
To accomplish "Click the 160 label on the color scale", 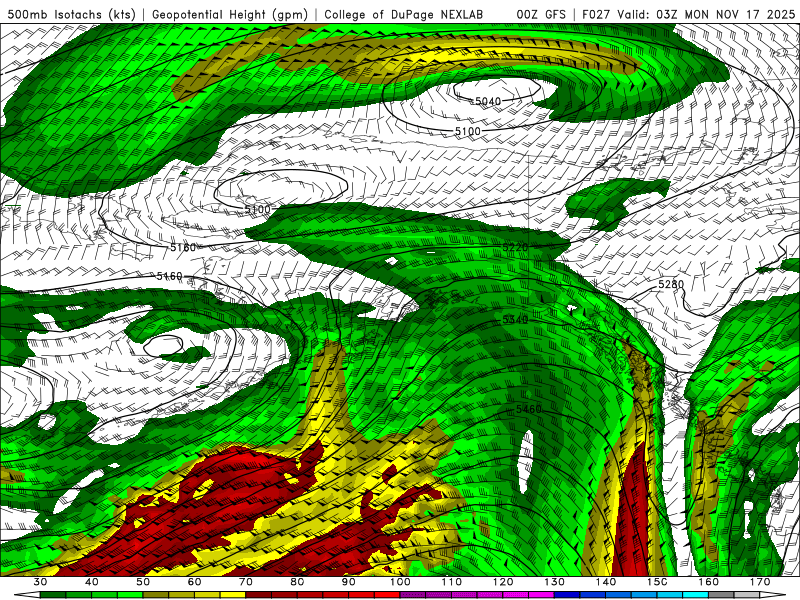I will pos(709,582).
